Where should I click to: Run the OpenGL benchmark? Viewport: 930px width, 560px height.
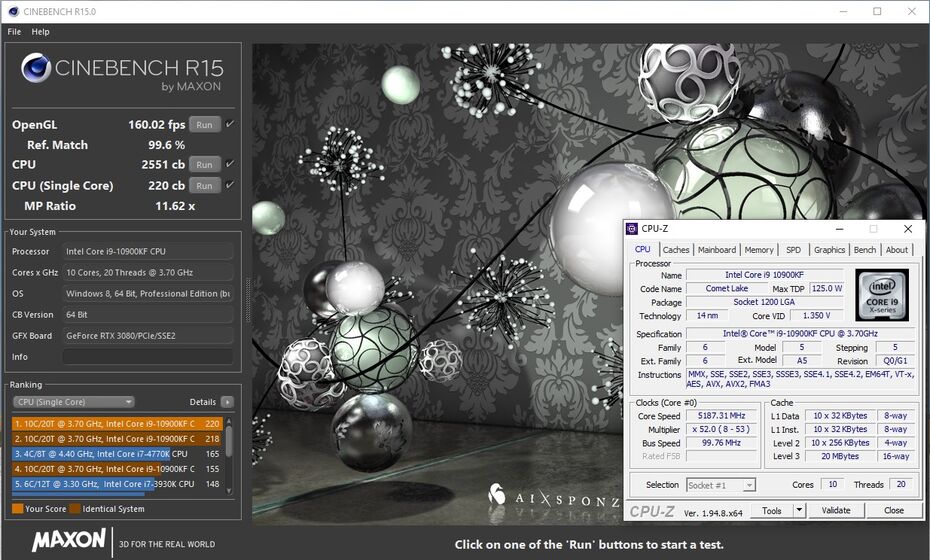(x=205, y=125)
